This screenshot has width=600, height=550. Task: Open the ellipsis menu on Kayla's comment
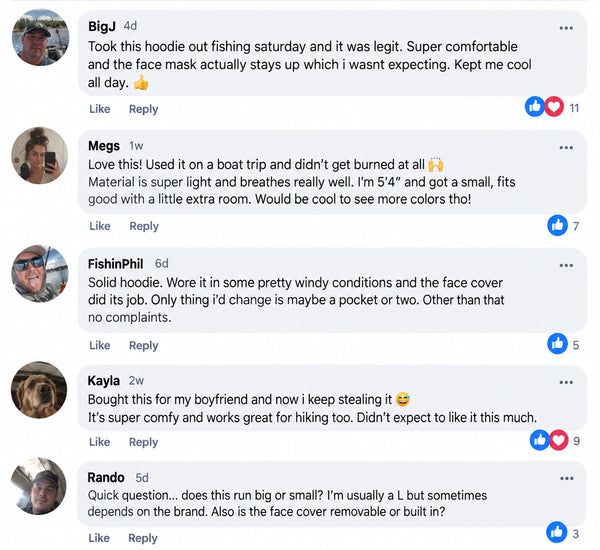pos(566,382)
